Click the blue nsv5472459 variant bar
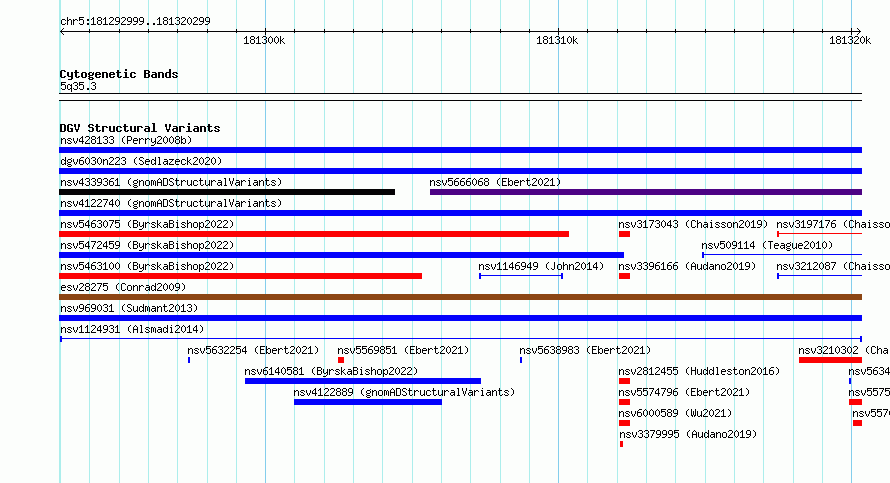Screen dimensions: 890x483 (342, 255)
